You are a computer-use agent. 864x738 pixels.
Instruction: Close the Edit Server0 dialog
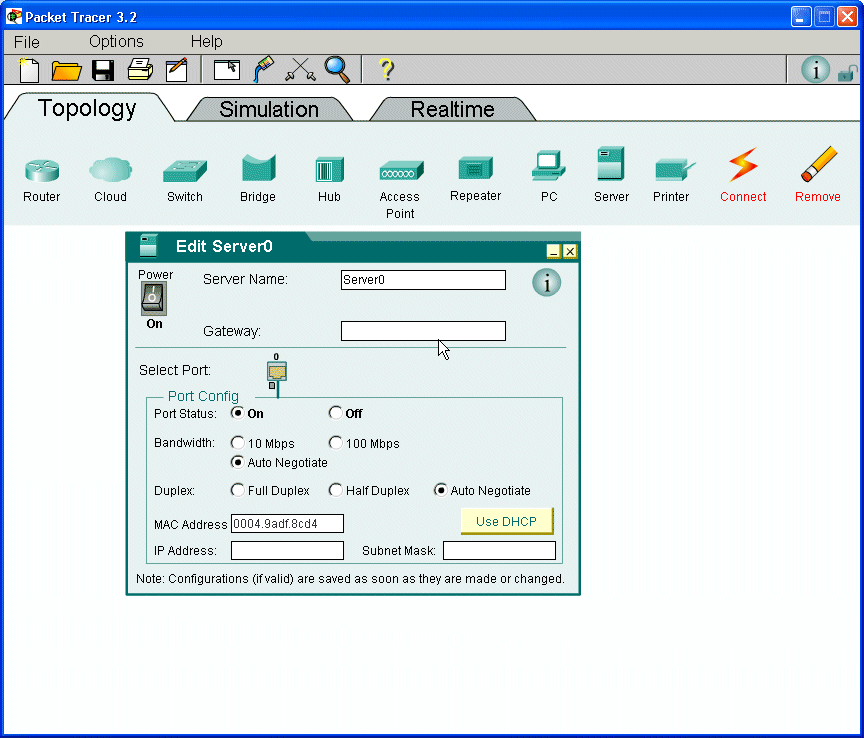[x=570, y=251]
